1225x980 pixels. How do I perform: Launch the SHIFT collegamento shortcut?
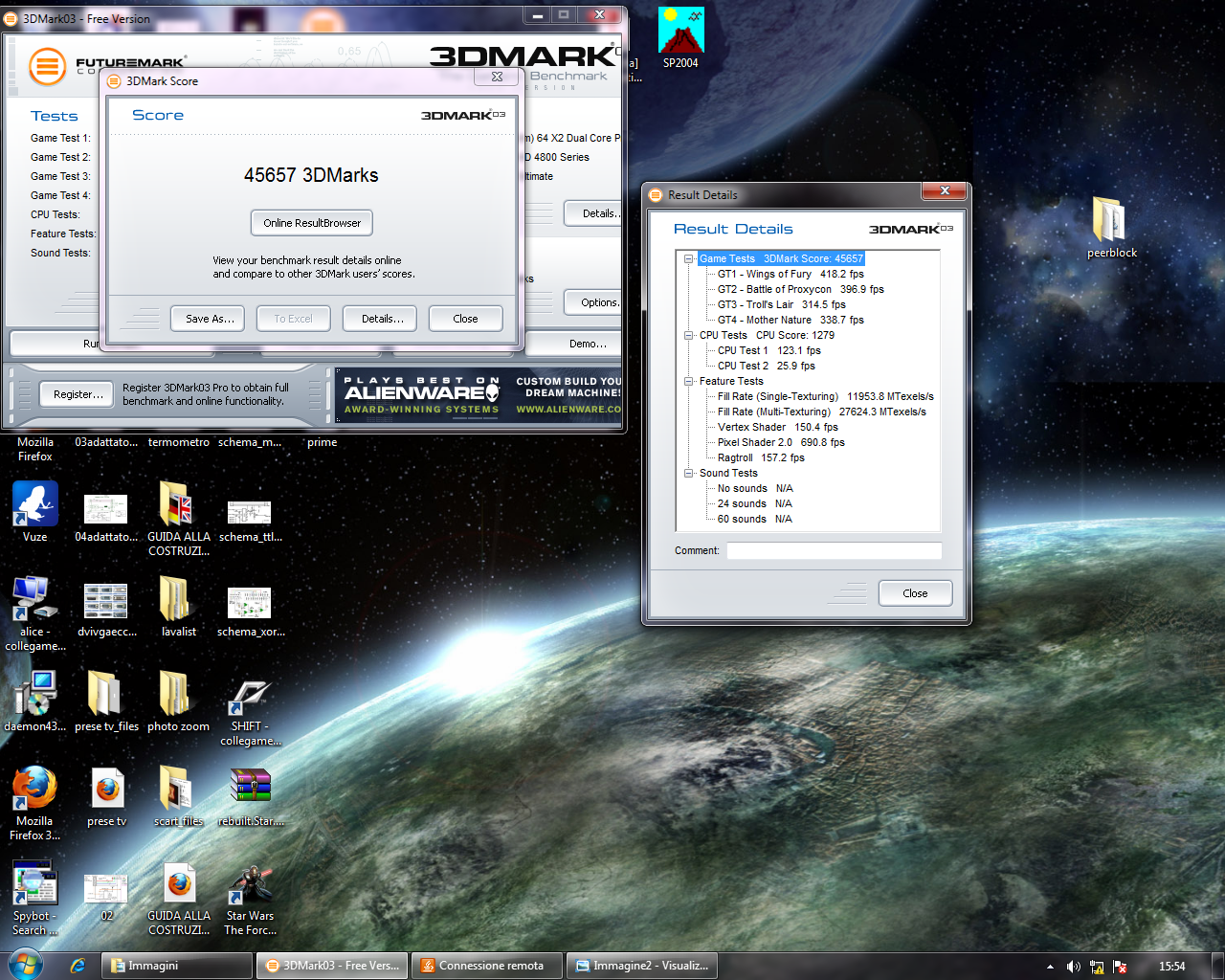(250, 713)
